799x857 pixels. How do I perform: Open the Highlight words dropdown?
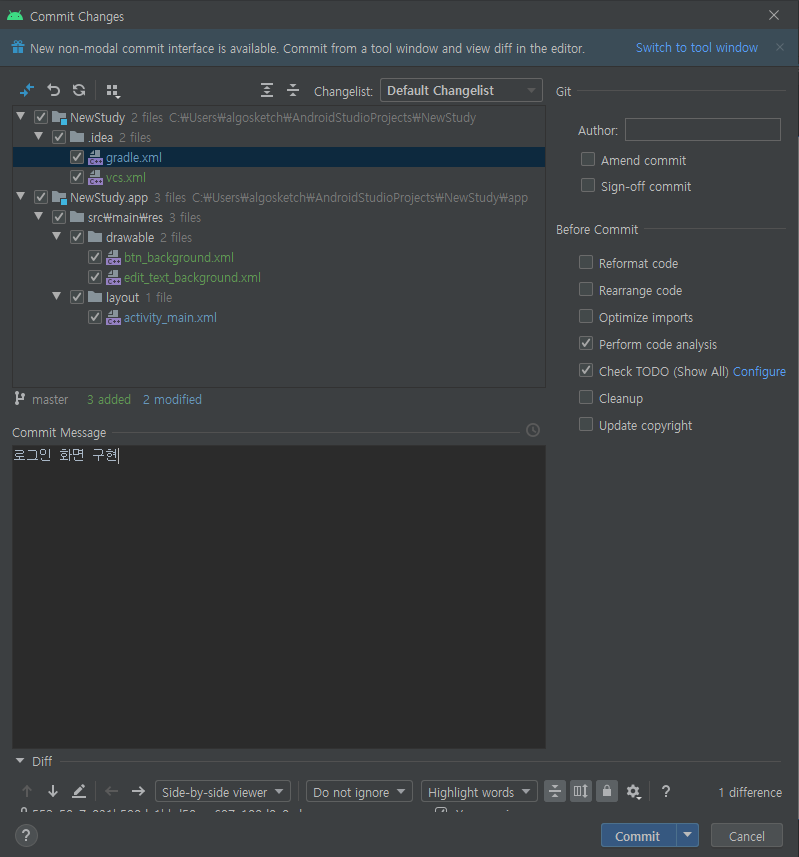coord(479,791)
